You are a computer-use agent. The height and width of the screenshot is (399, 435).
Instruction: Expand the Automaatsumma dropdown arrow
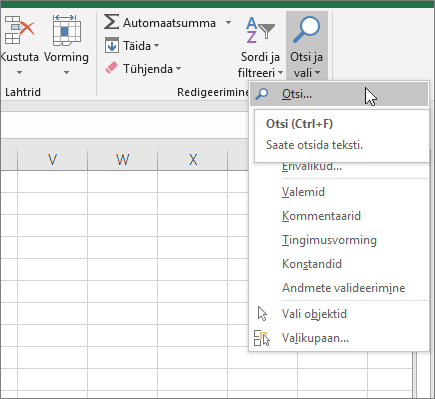[x=228, y=23]
